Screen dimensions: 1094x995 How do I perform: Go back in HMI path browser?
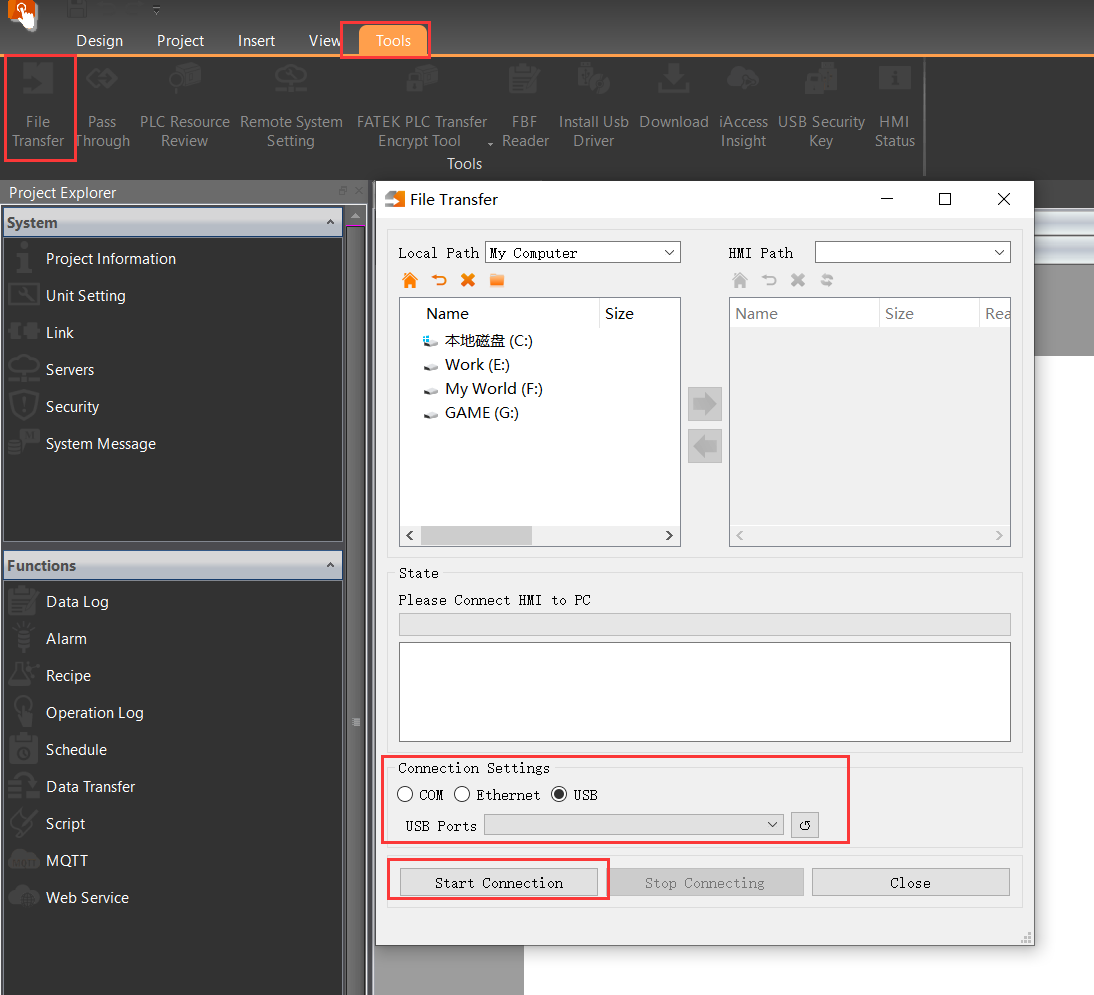[x=769, y=280]
